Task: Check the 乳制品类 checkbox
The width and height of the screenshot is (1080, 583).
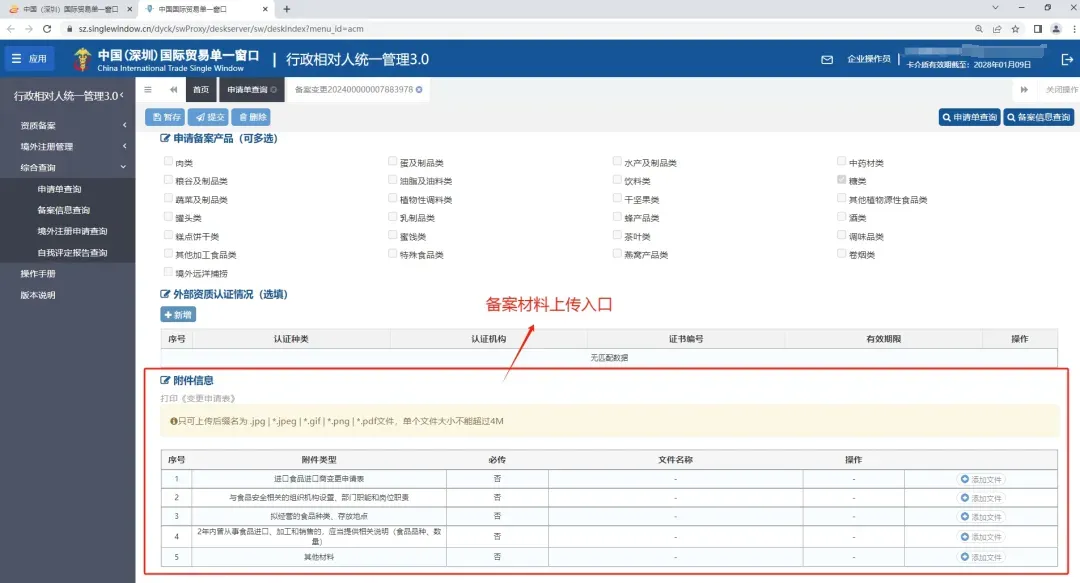Action: coord(393,216)
